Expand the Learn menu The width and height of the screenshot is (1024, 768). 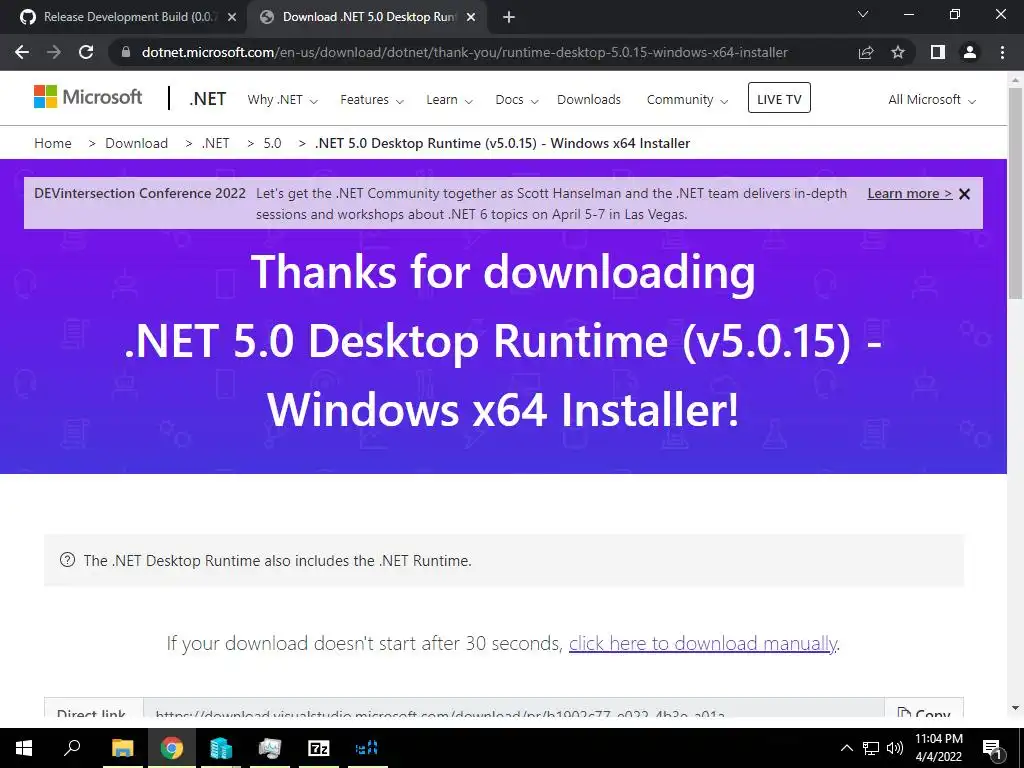449,100
